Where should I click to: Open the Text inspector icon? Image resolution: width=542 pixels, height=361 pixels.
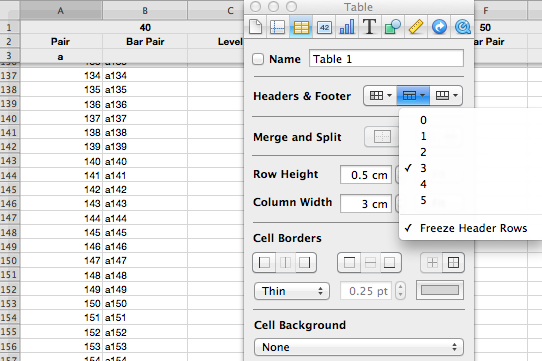(x=370, y=27)
